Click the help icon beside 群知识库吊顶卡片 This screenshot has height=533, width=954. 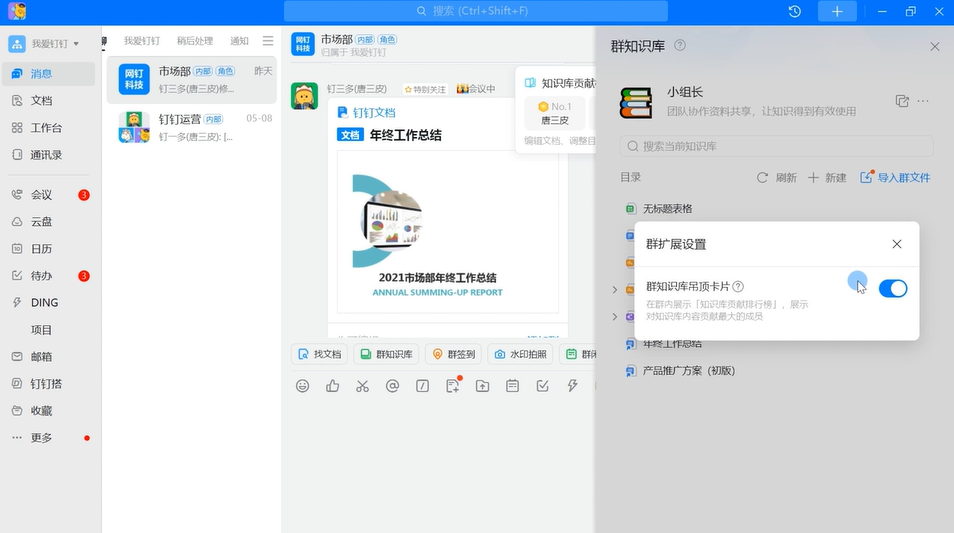[738, 286]
